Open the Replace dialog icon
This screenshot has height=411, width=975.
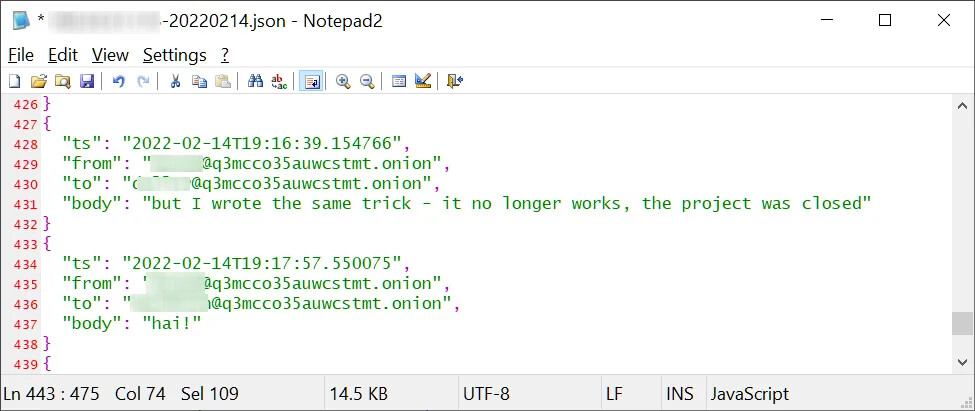(280, 81)
